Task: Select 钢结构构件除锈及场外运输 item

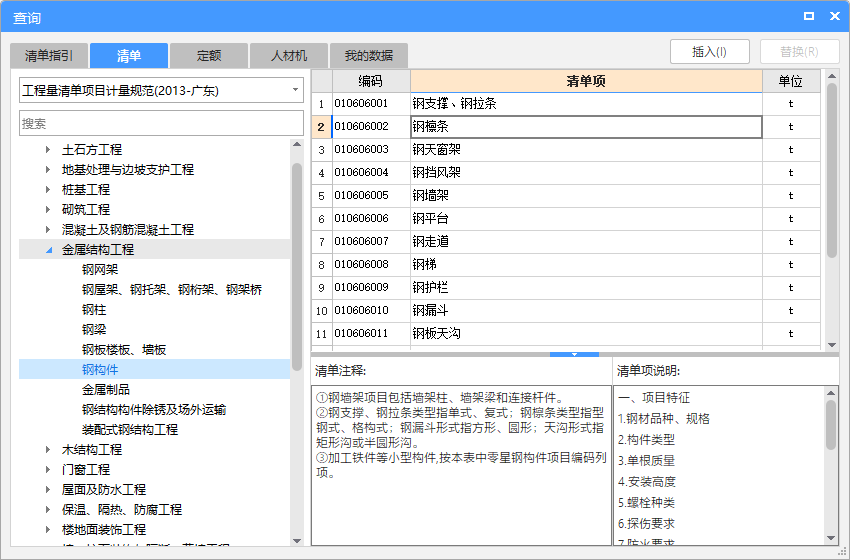Action: point(154,409)
